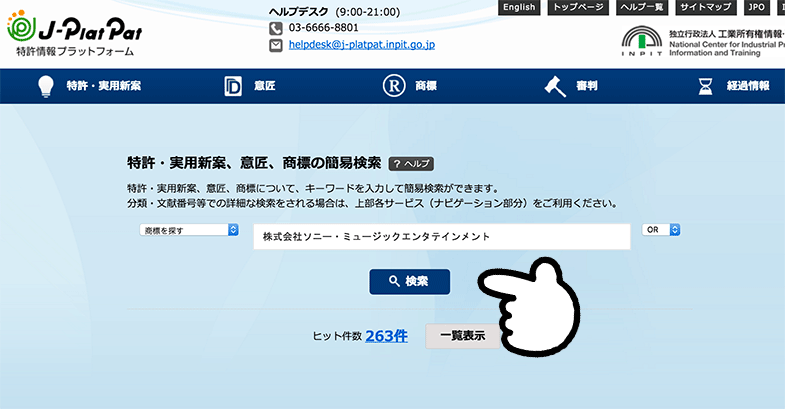785x409 pixels.
Task: Click the hourglass icon for 経過情報
Action: click(x=705, y=86)
